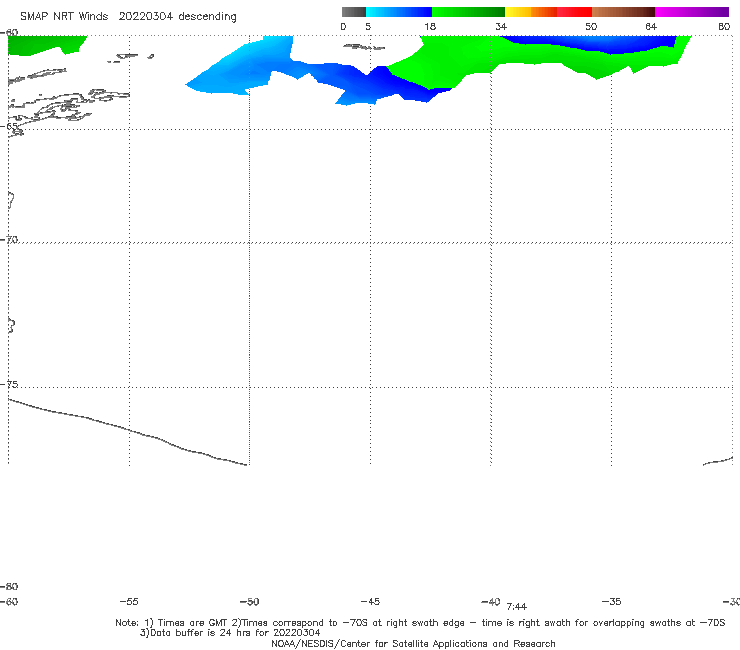Click the note 'Data buffer is 24 hrs'

point(195,633)
